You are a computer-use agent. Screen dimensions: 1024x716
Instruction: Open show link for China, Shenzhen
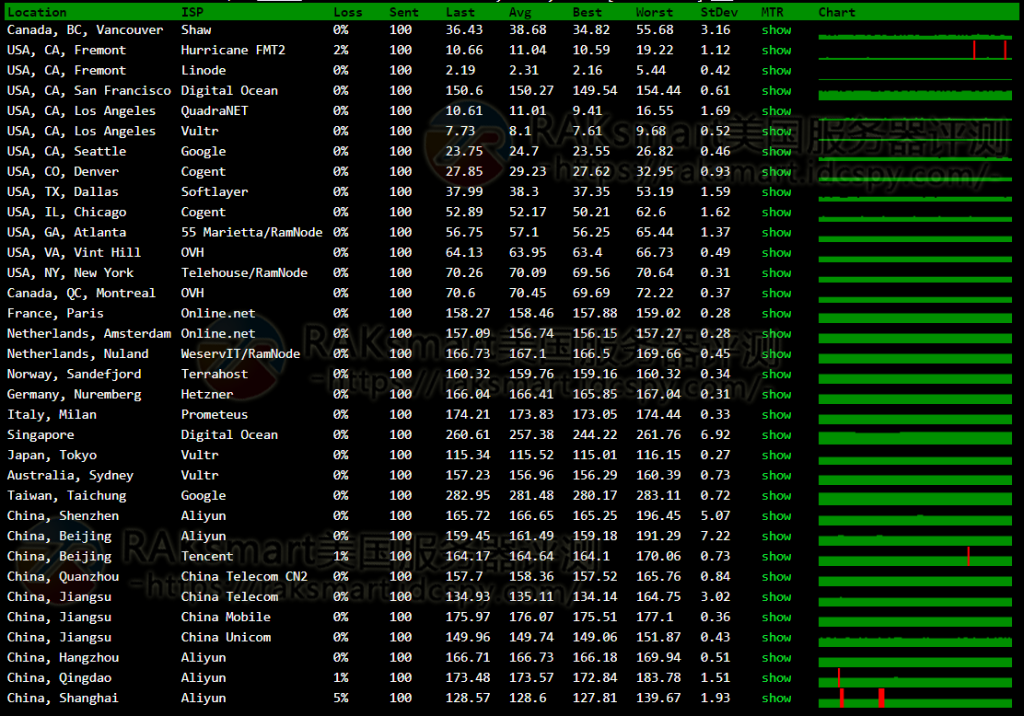click(x=776, y=516)
